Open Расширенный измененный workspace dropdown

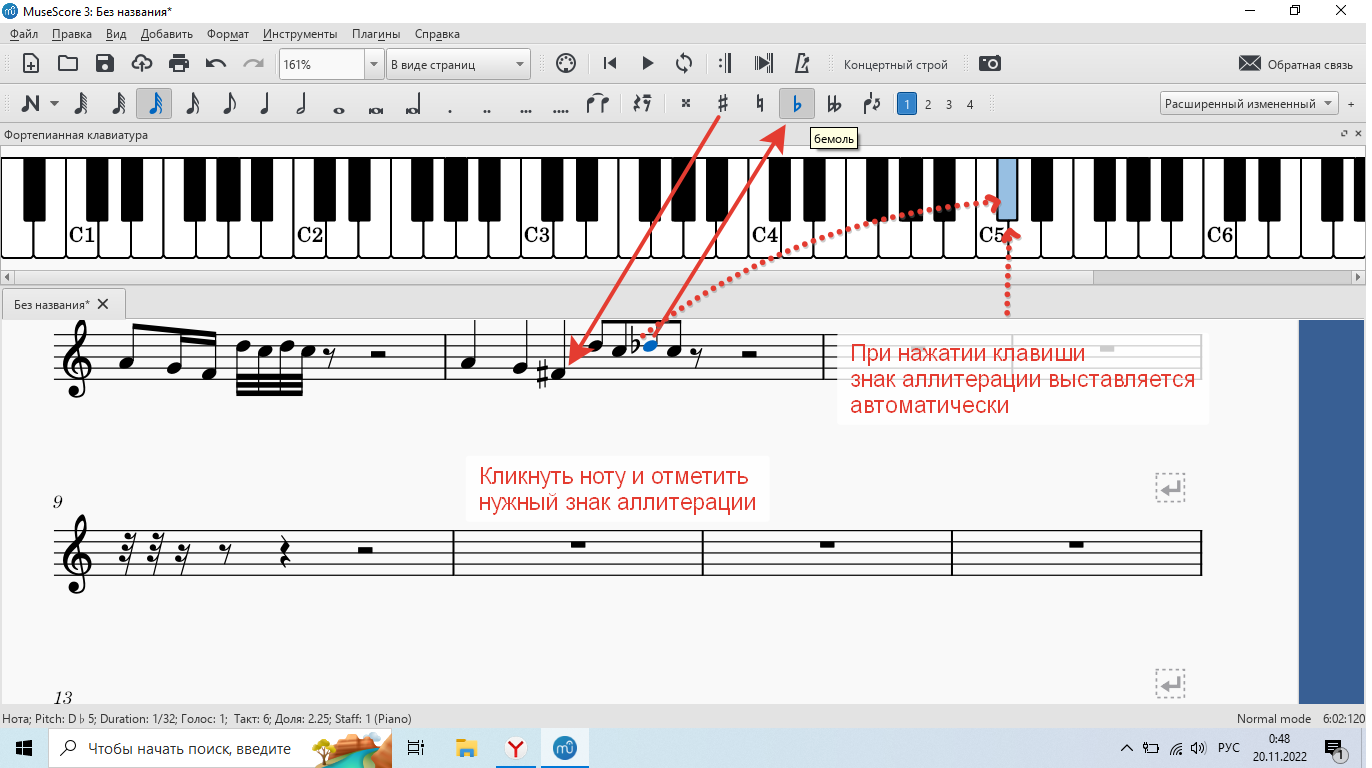(1249, 104)
